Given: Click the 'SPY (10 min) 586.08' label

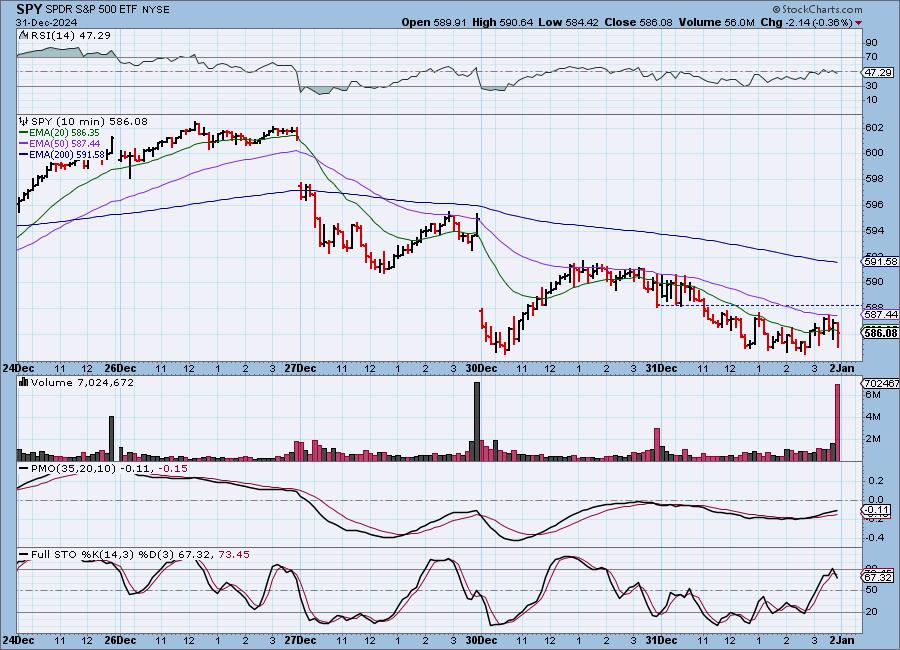Looking at the screenshot, I should (89, 121).
